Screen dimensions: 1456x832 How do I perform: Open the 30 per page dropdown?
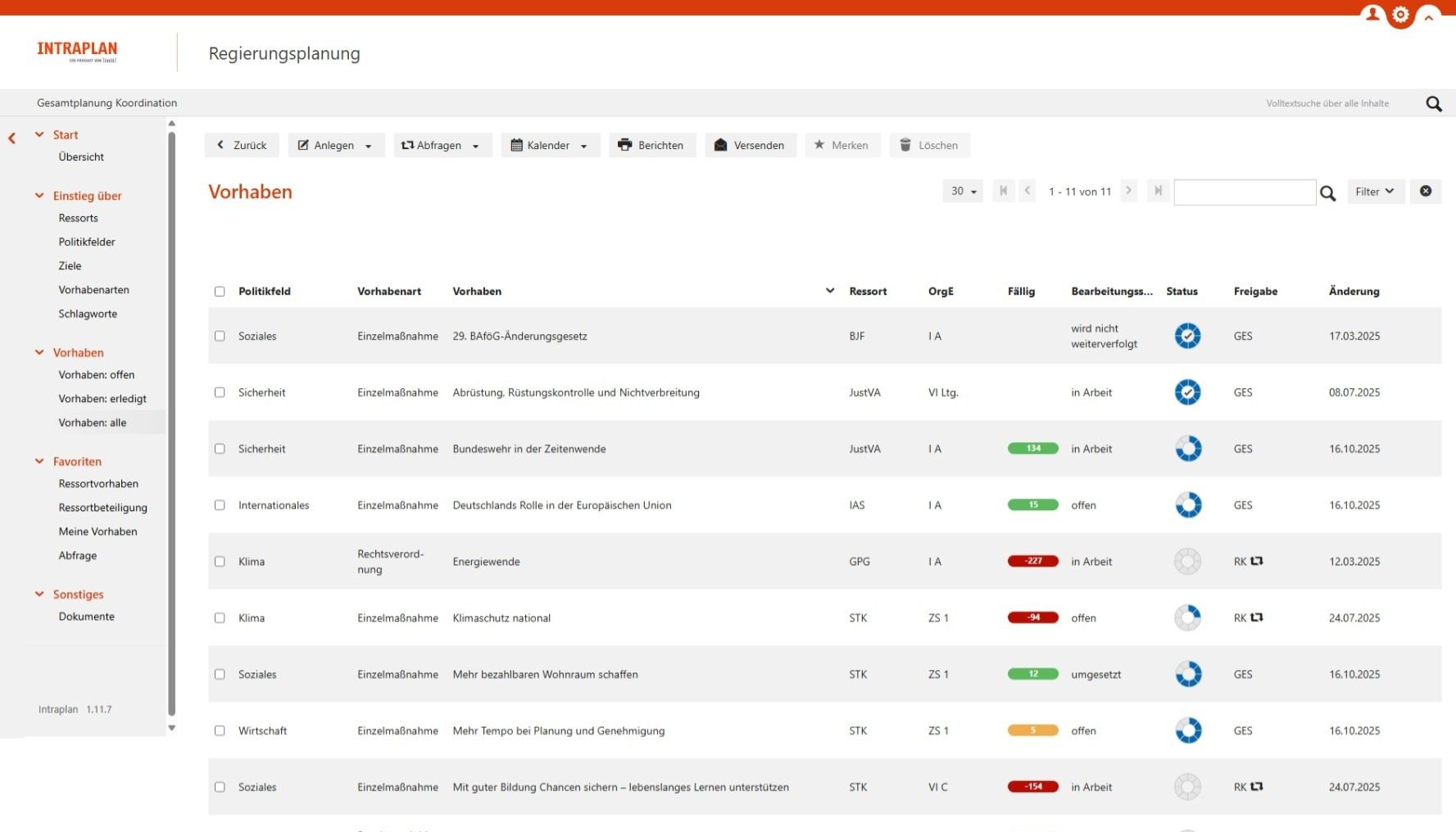pyautogui.click(x=963, y=192)
